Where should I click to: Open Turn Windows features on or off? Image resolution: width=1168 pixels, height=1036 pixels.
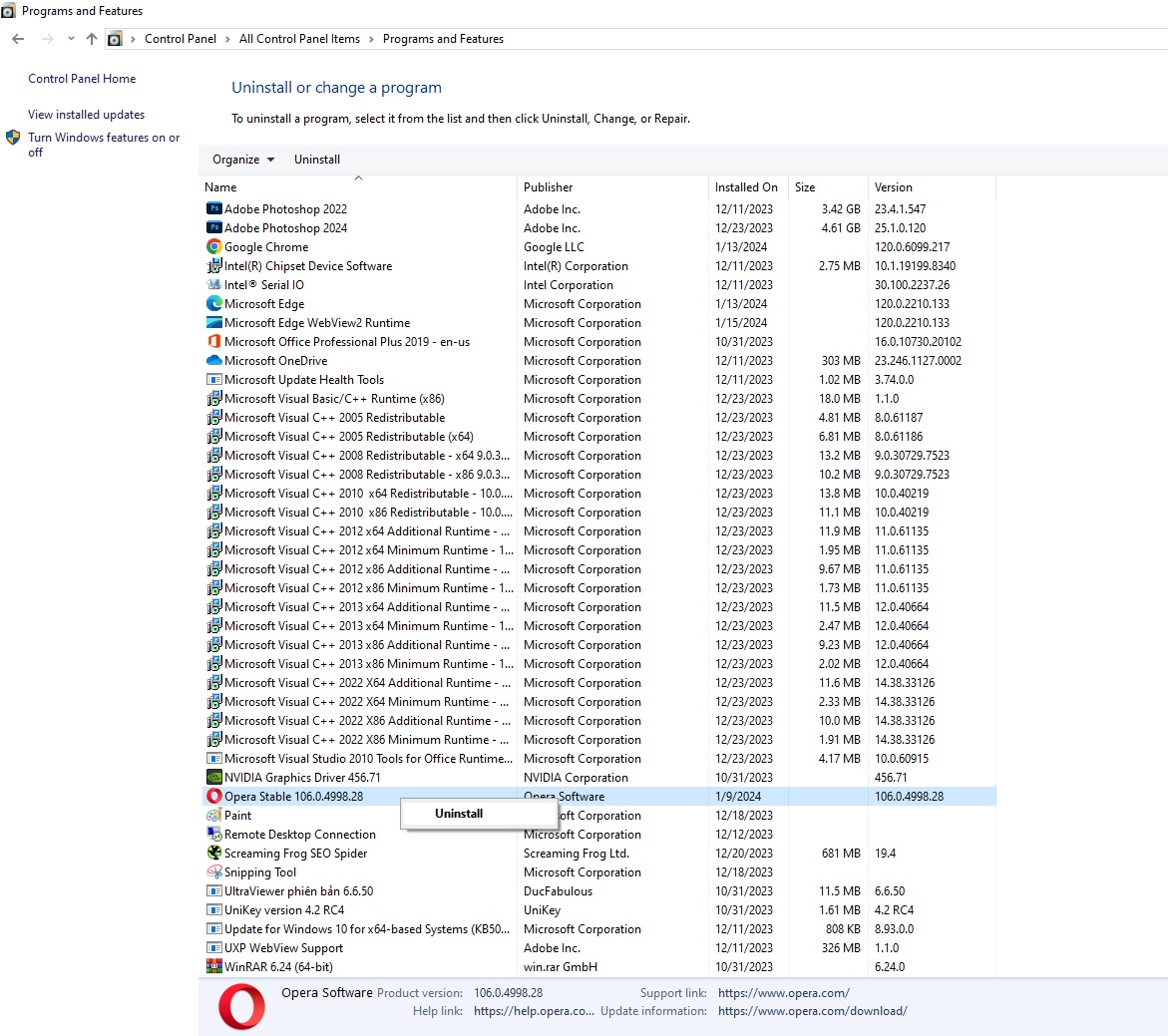(104, 145)
